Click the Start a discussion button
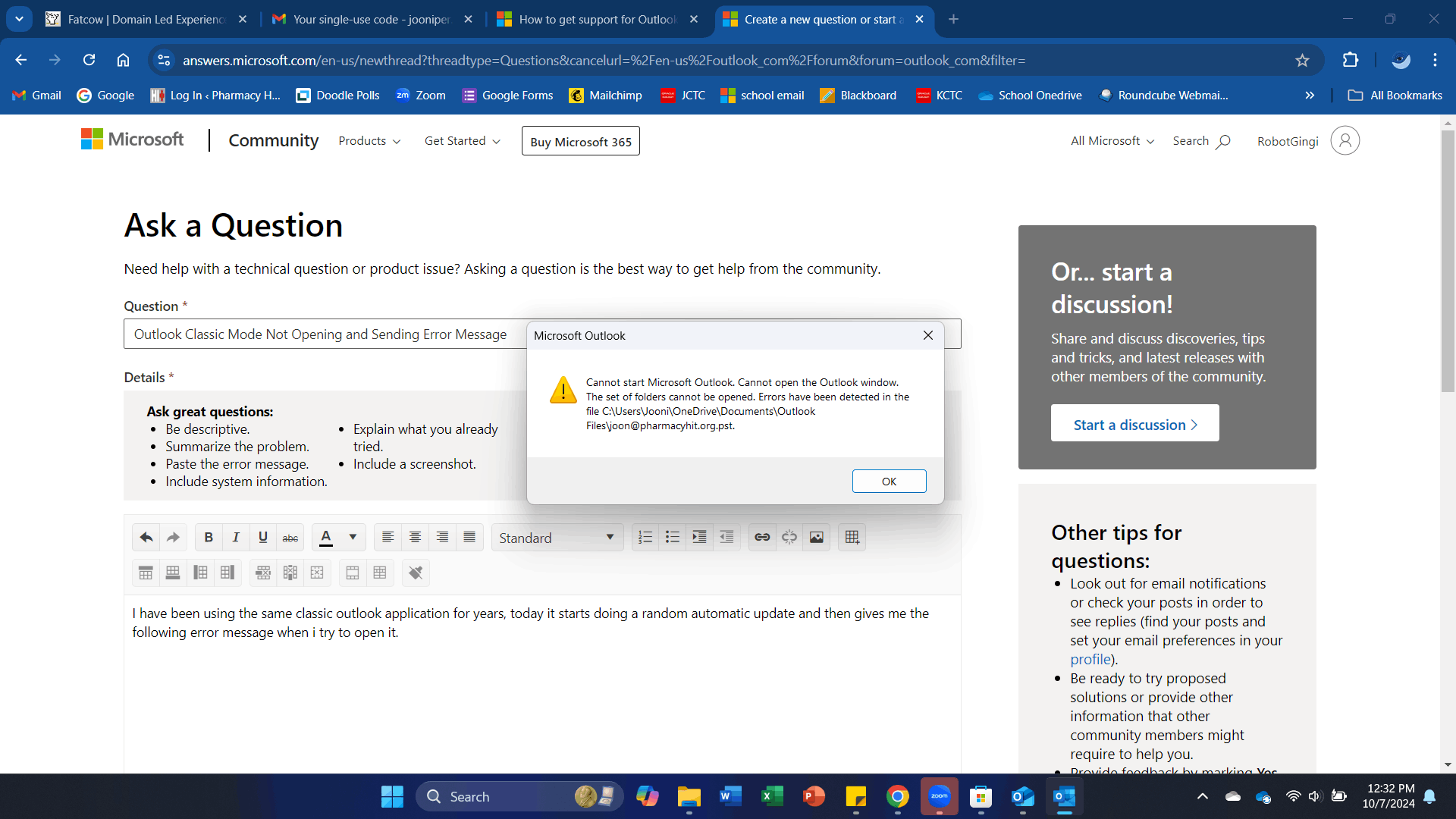This screenshot has width=1456, height=819. tap(1134, 425)
